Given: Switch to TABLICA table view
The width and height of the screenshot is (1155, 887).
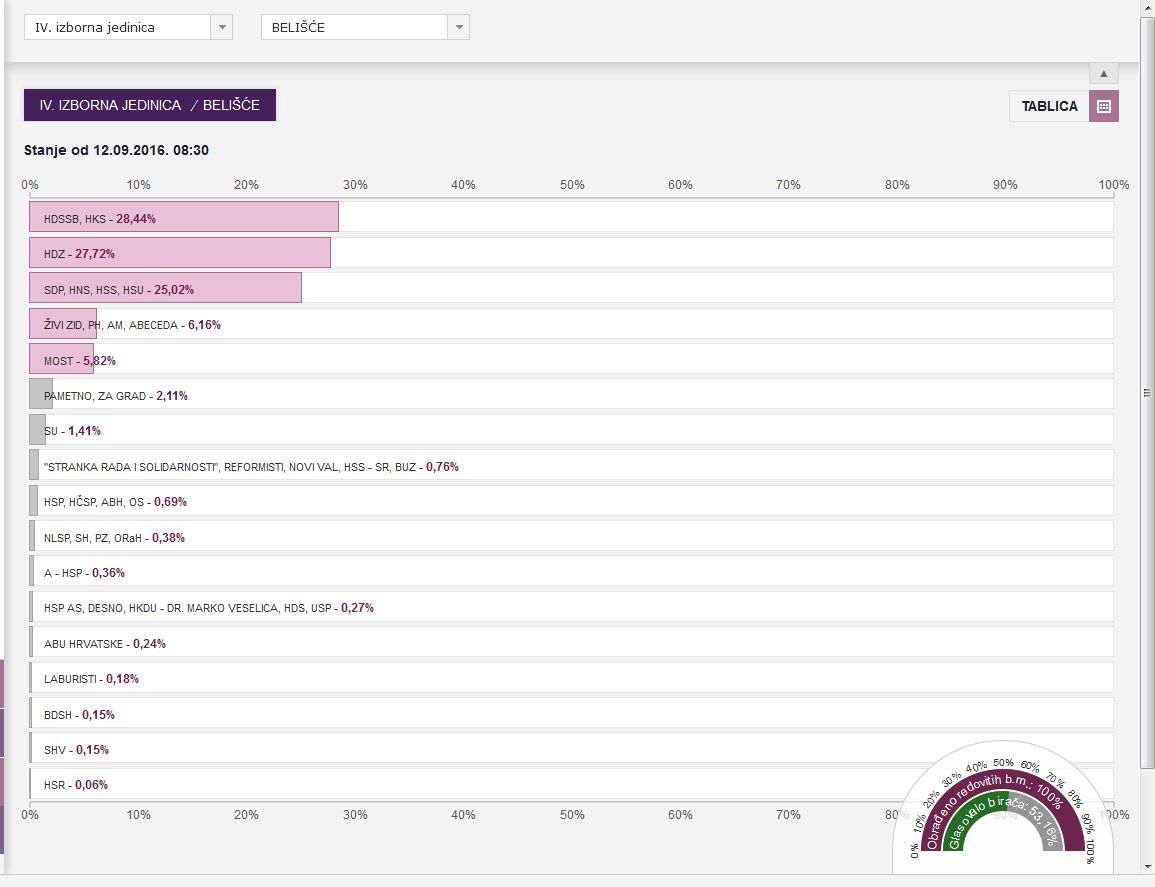Looking at the screenshot, I should [x=1049, y=106].
